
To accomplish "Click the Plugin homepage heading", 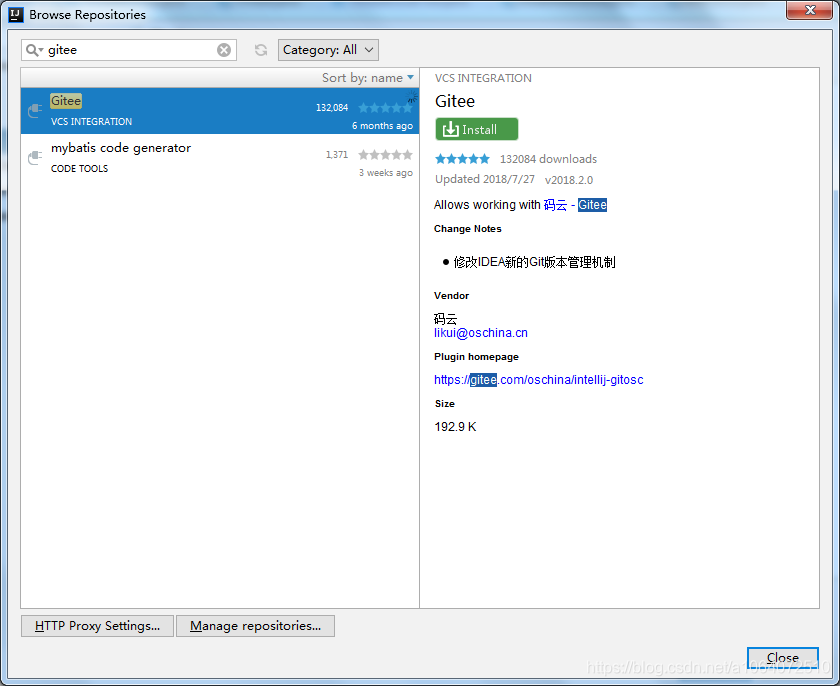I will click(476, 357).
